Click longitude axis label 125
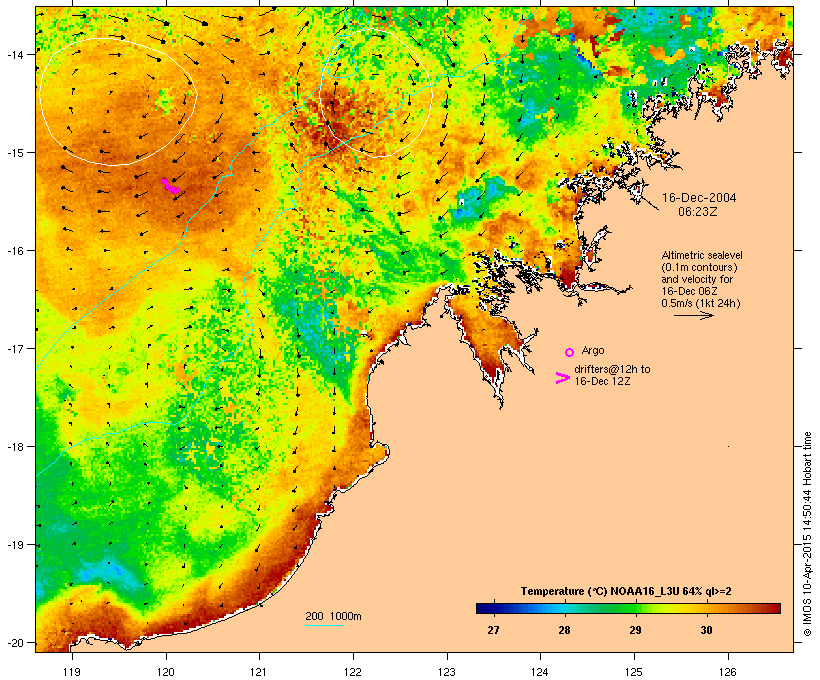 click(x=634, y=672)
